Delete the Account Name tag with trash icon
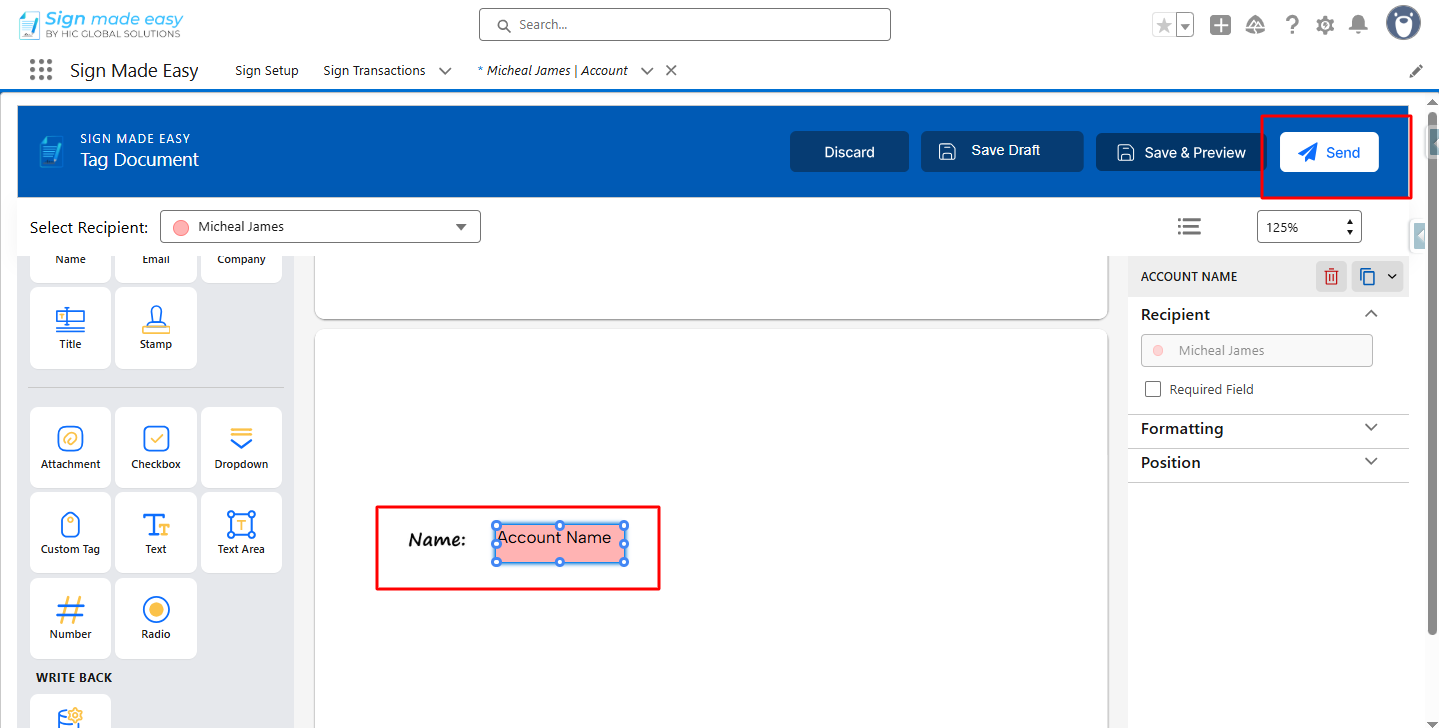The image size is (1439, 728). pyautogui.click(x=1331, y=277)
